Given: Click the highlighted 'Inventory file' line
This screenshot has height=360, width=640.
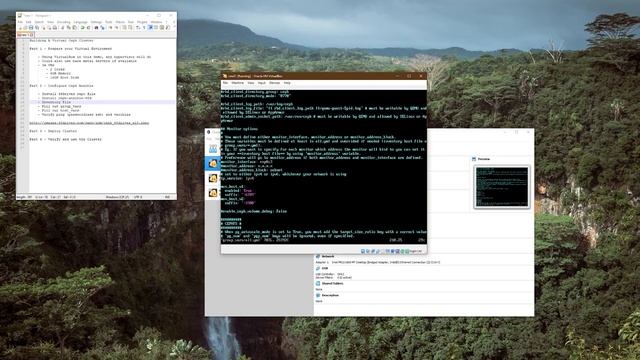Looking at the screenshot, I should (102, 102).
